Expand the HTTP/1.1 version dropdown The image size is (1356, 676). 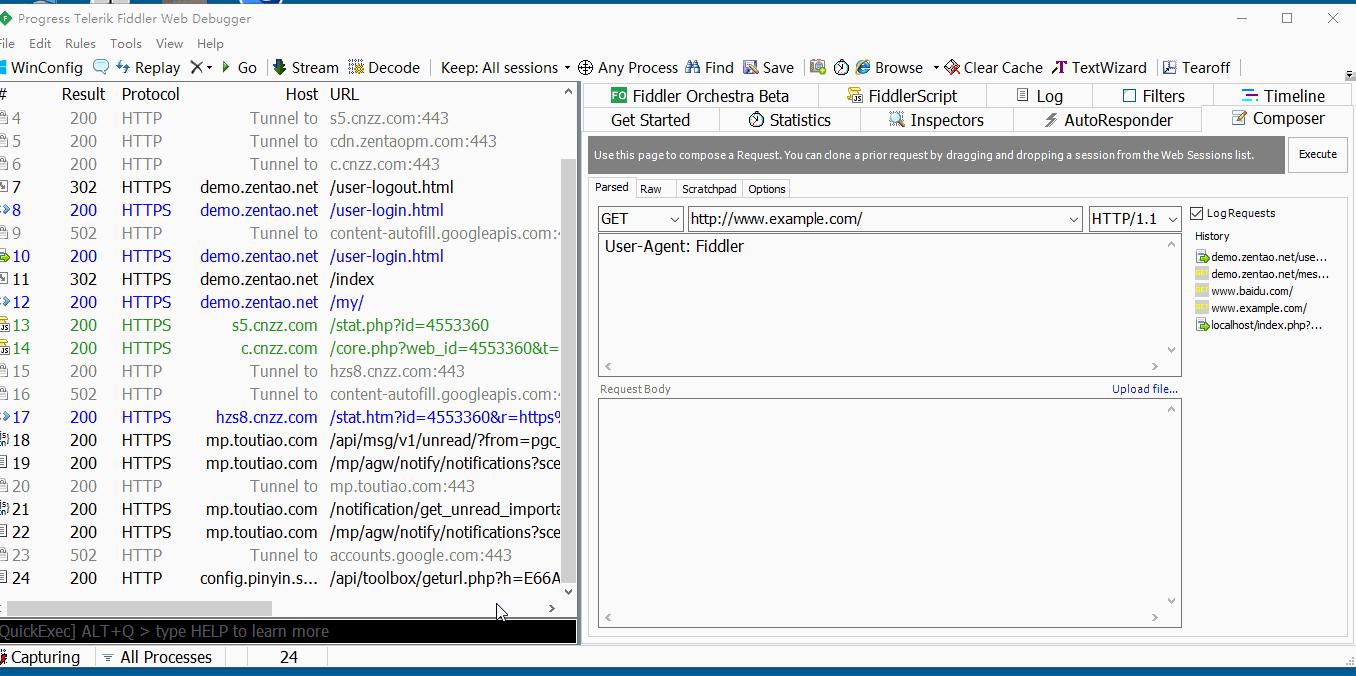coord(1135,219)
